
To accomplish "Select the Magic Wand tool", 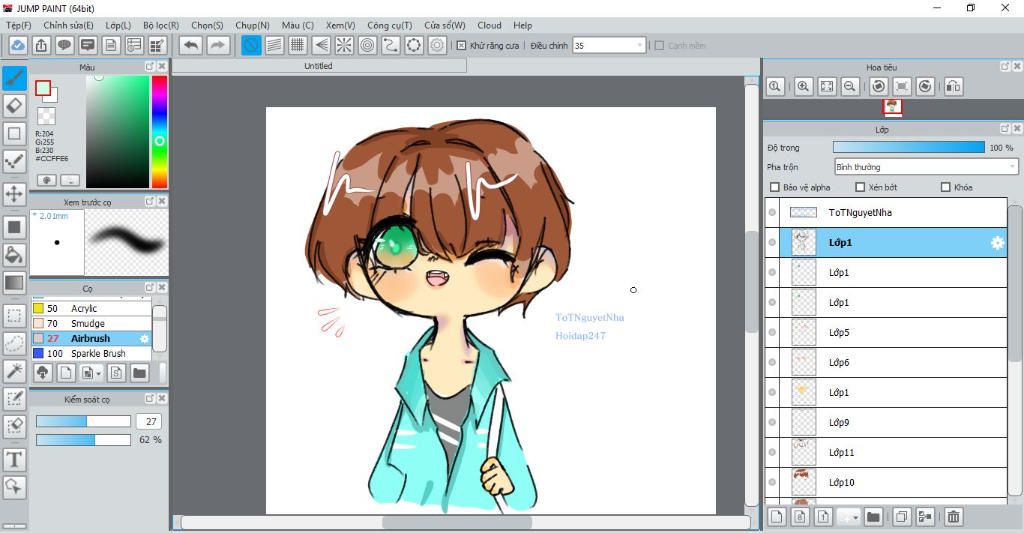I will [x=14, y=371].
